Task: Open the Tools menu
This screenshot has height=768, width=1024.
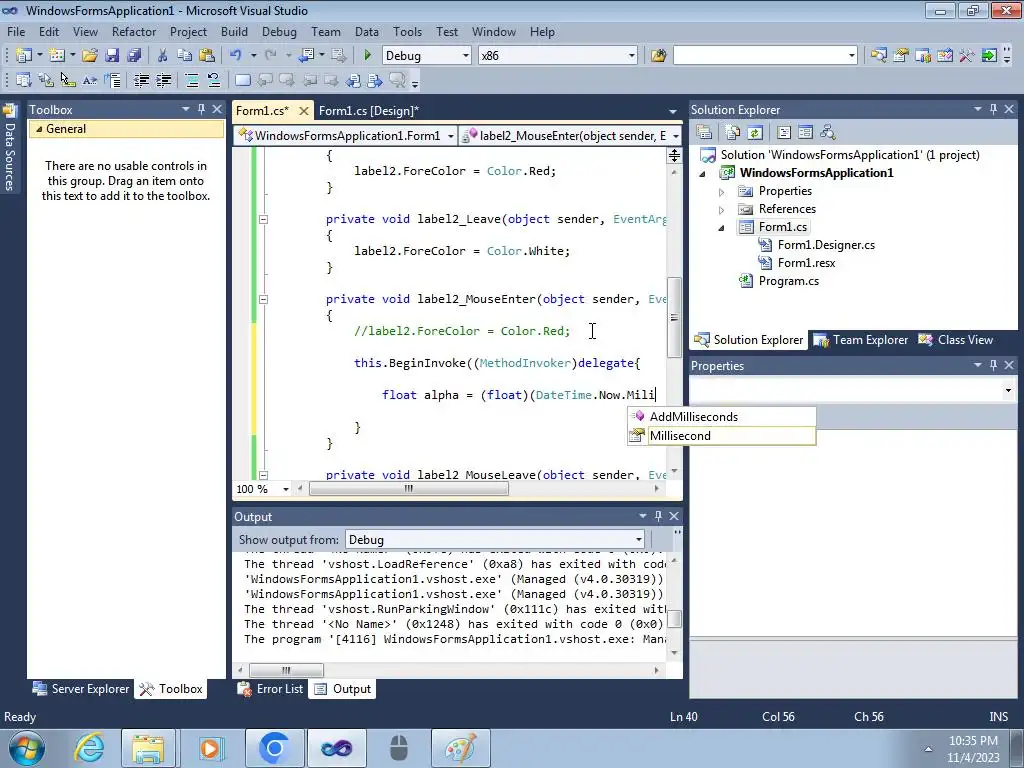Action: [407, 31]
